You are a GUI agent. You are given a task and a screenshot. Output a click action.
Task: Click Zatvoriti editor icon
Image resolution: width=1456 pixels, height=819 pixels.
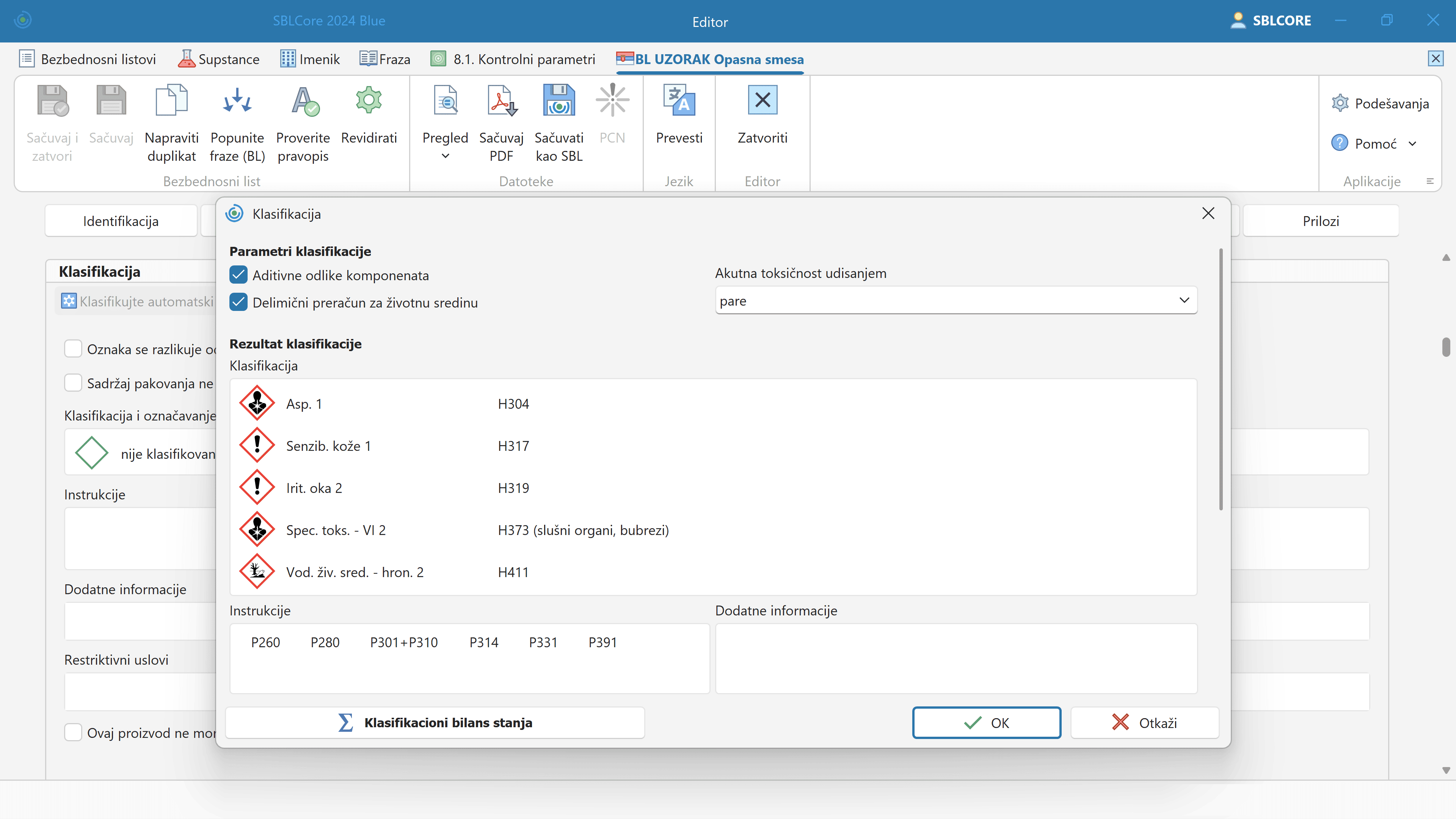pos(762,100)
